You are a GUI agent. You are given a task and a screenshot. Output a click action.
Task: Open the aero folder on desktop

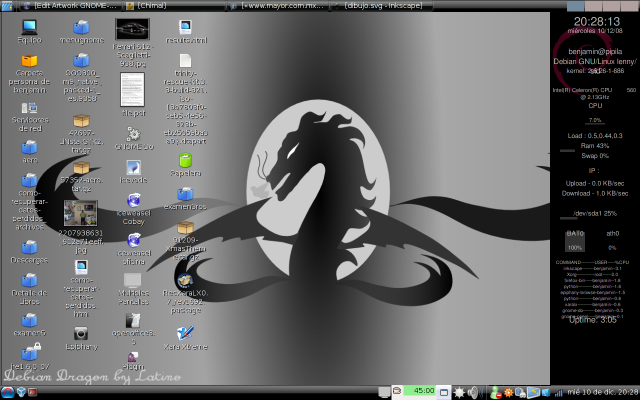[29, 147]
